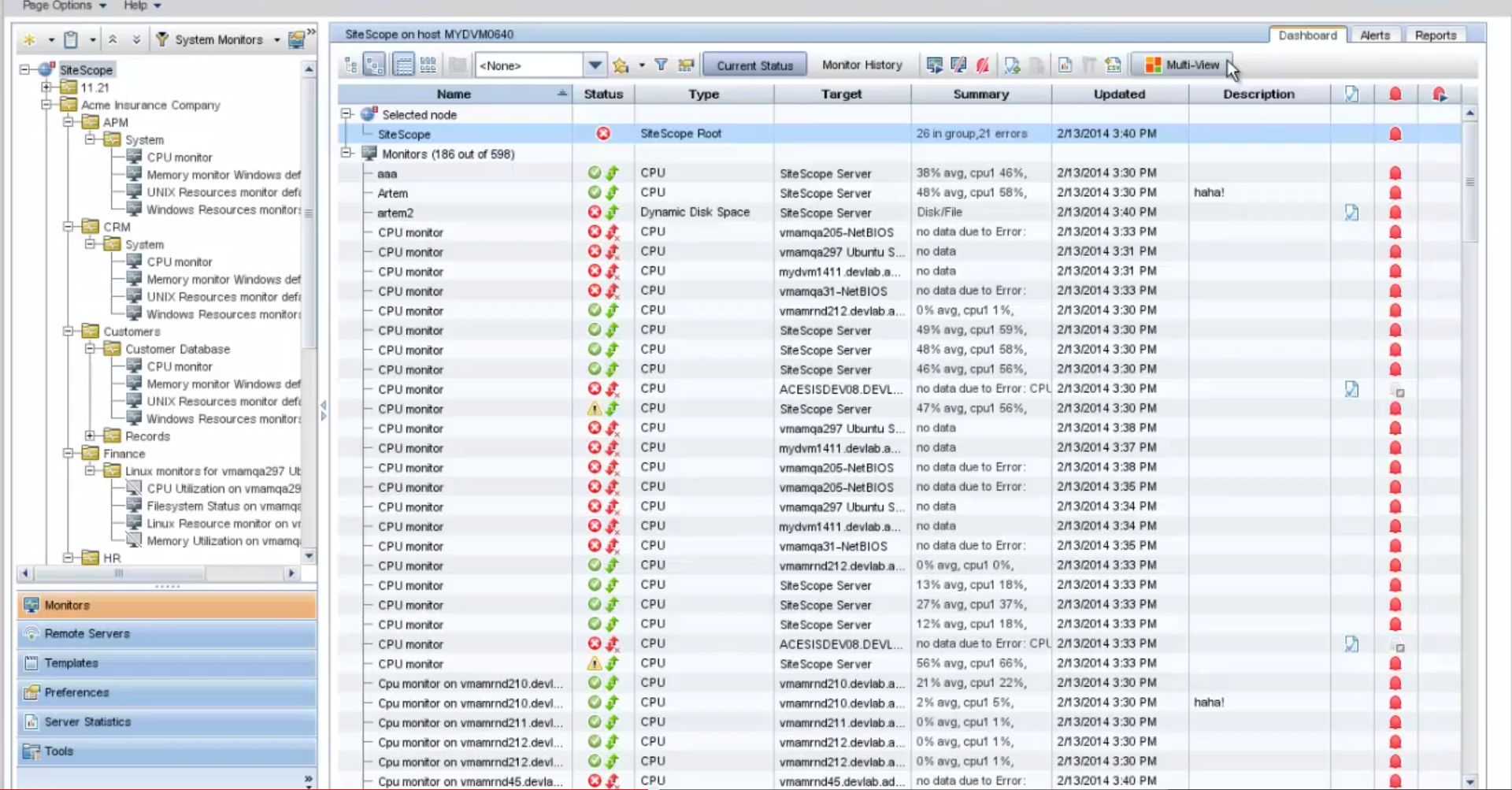Screen dimensions: 1512x790
Task: Sort table by the Updated column header
Action: [x=1119, y=95]
